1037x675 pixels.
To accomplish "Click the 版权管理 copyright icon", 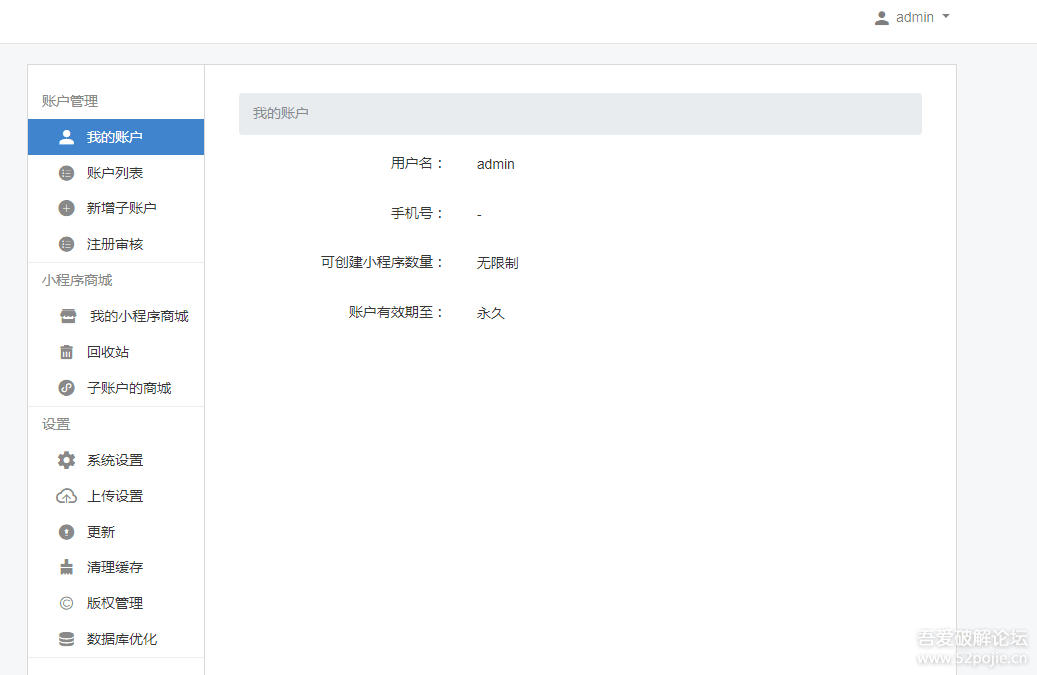I will (x=65, y=603).
